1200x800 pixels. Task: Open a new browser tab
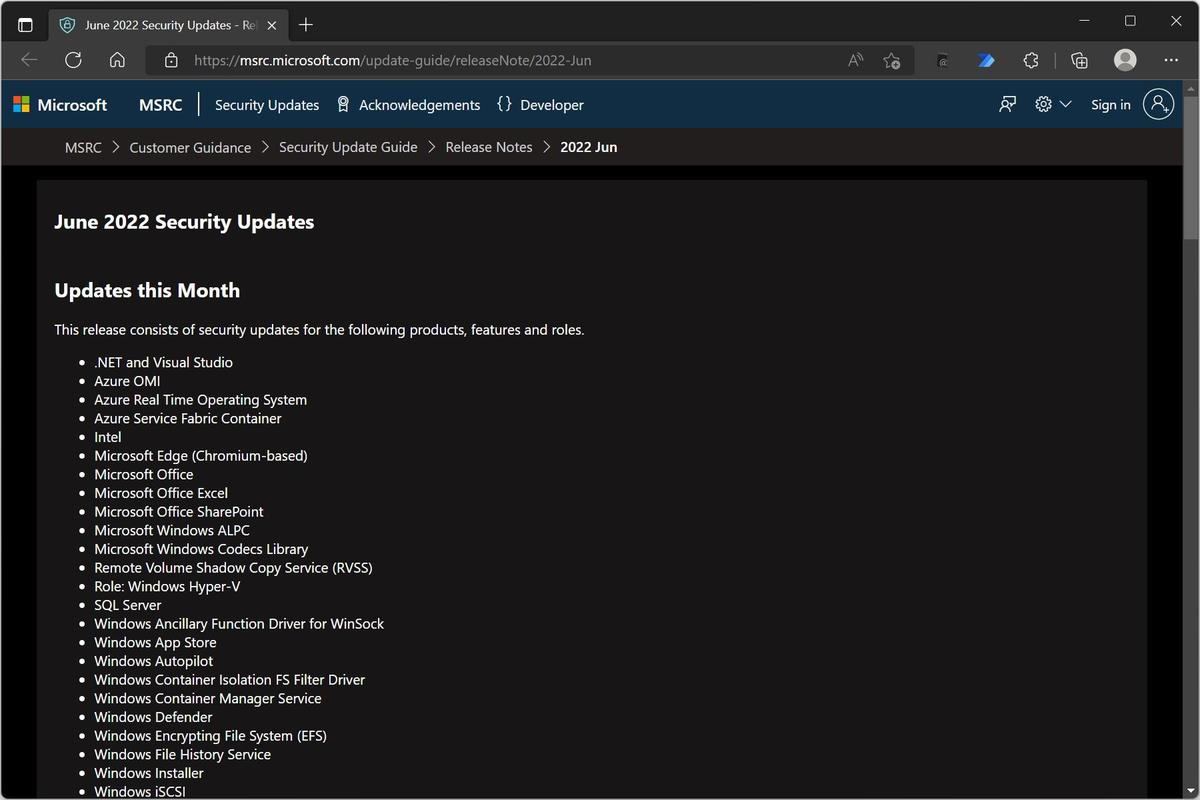(x=306, y=25)
